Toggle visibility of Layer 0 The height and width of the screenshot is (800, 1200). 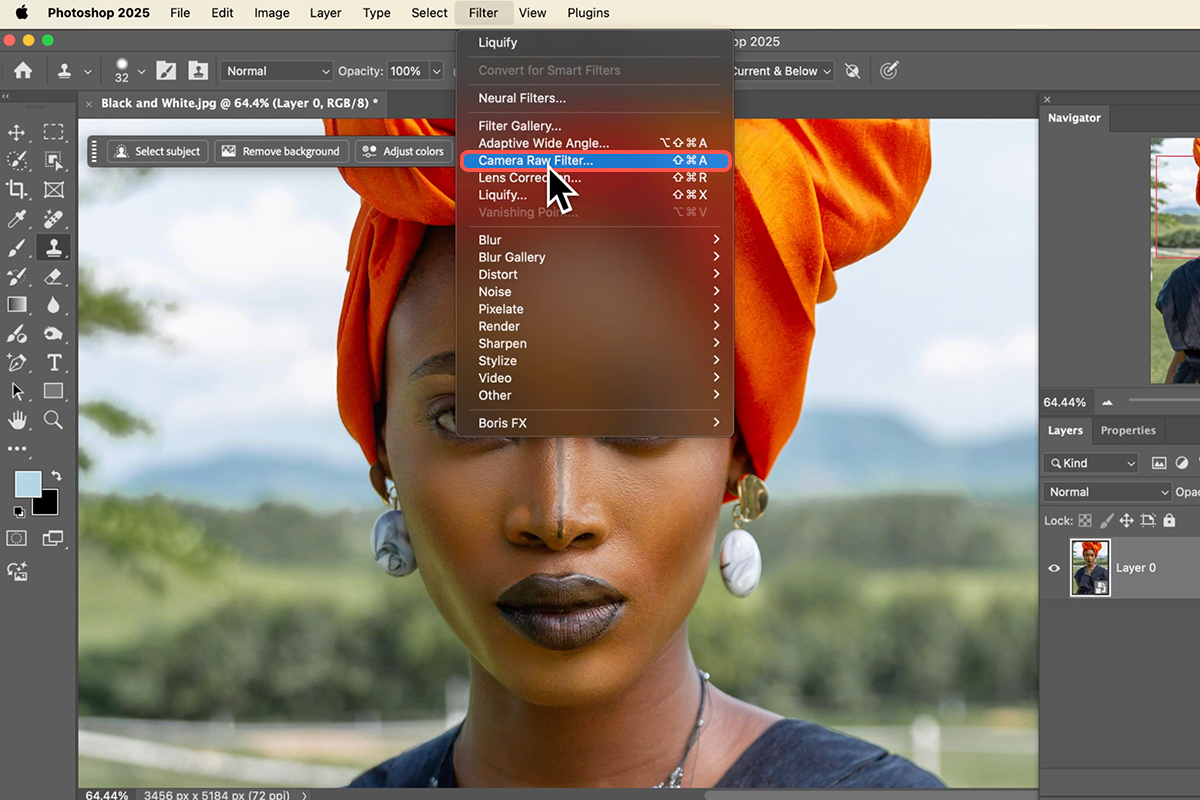point(1054,568)
